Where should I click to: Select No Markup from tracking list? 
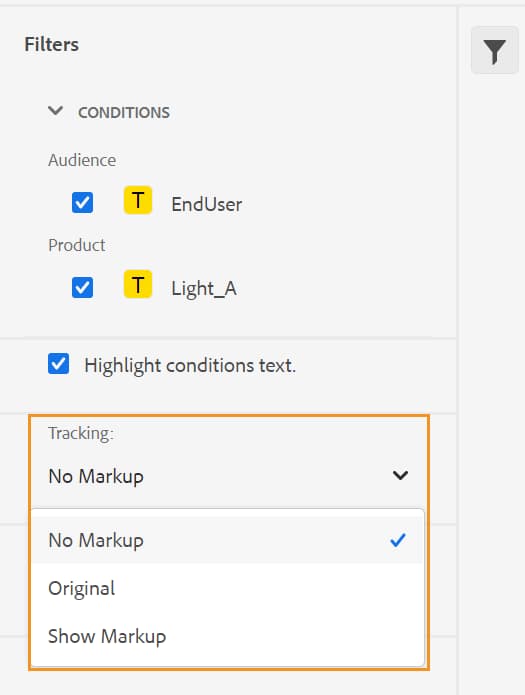pos(228,540)
